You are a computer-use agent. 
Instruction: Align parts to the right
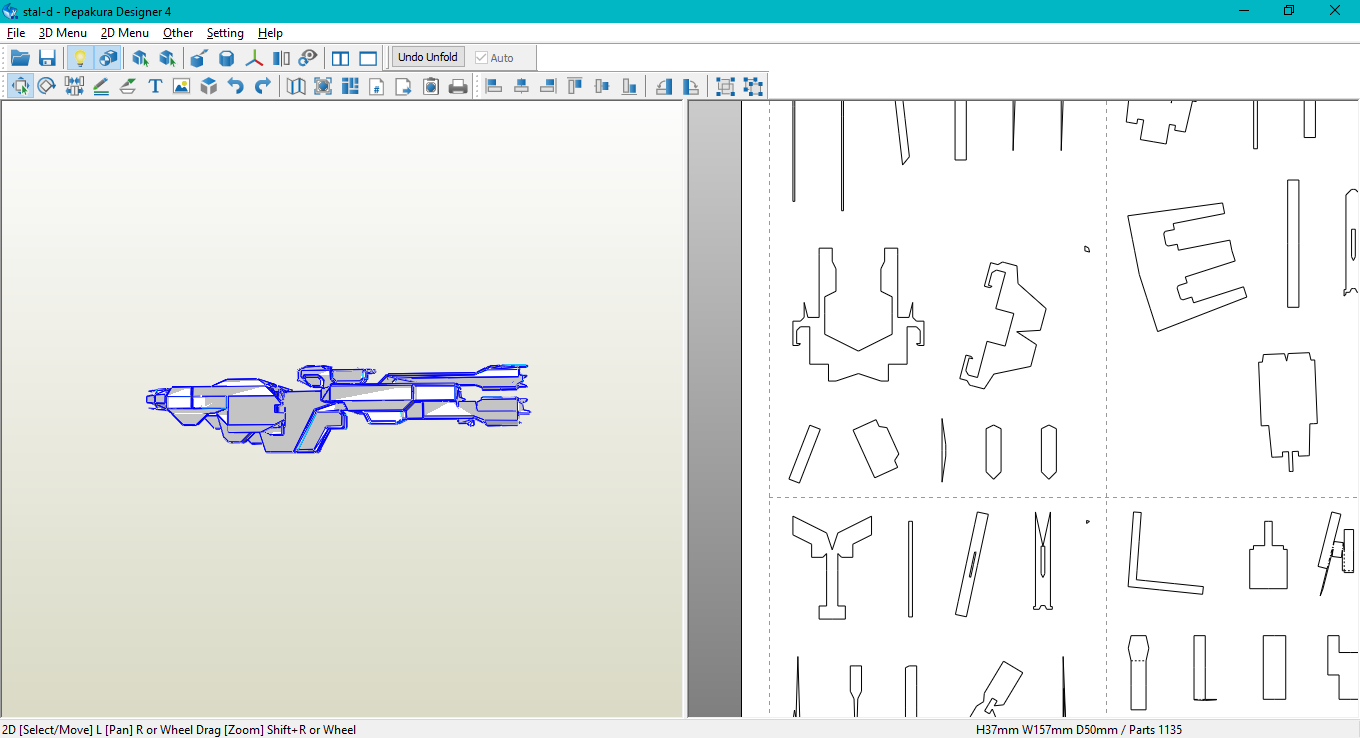548,86
